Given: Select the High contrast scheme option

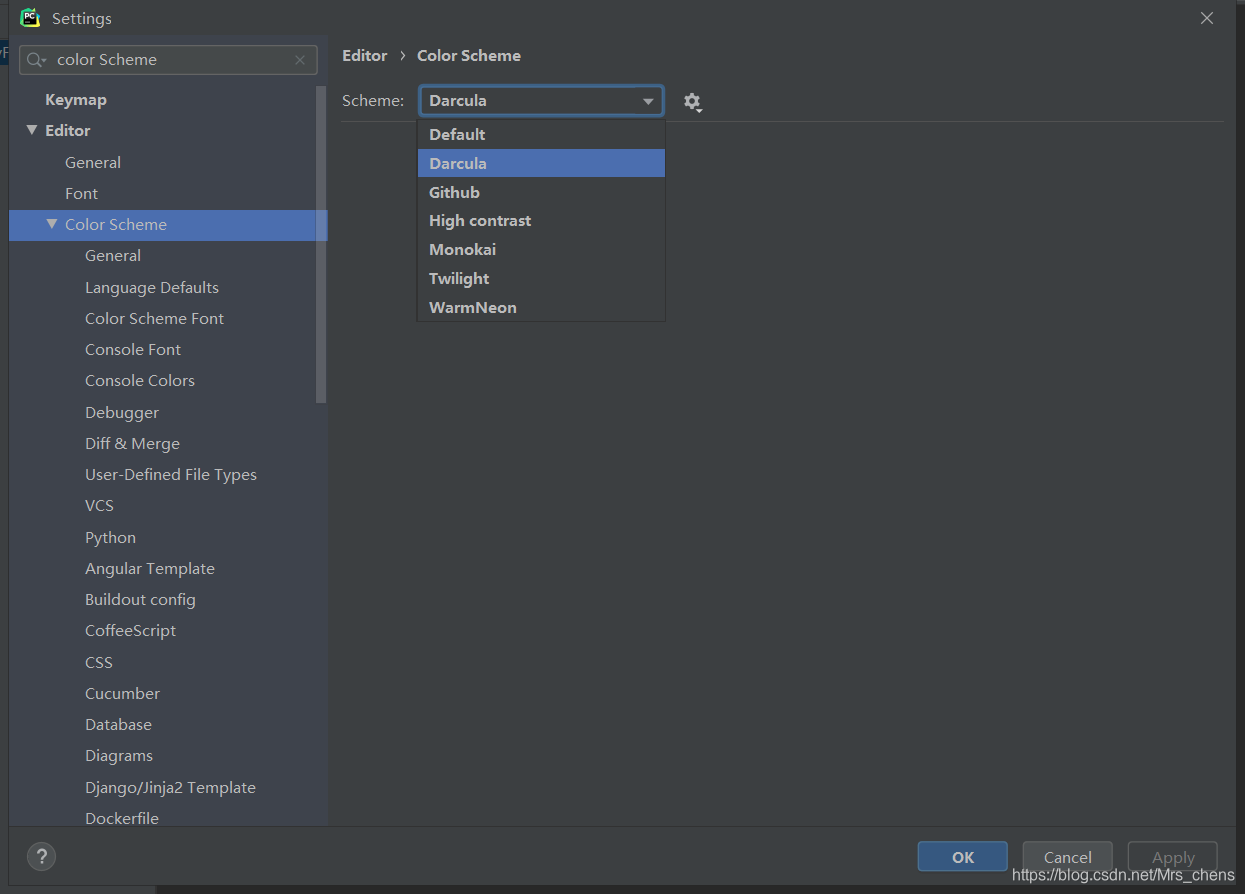Looking at the screenshot, I should [541, 221].
